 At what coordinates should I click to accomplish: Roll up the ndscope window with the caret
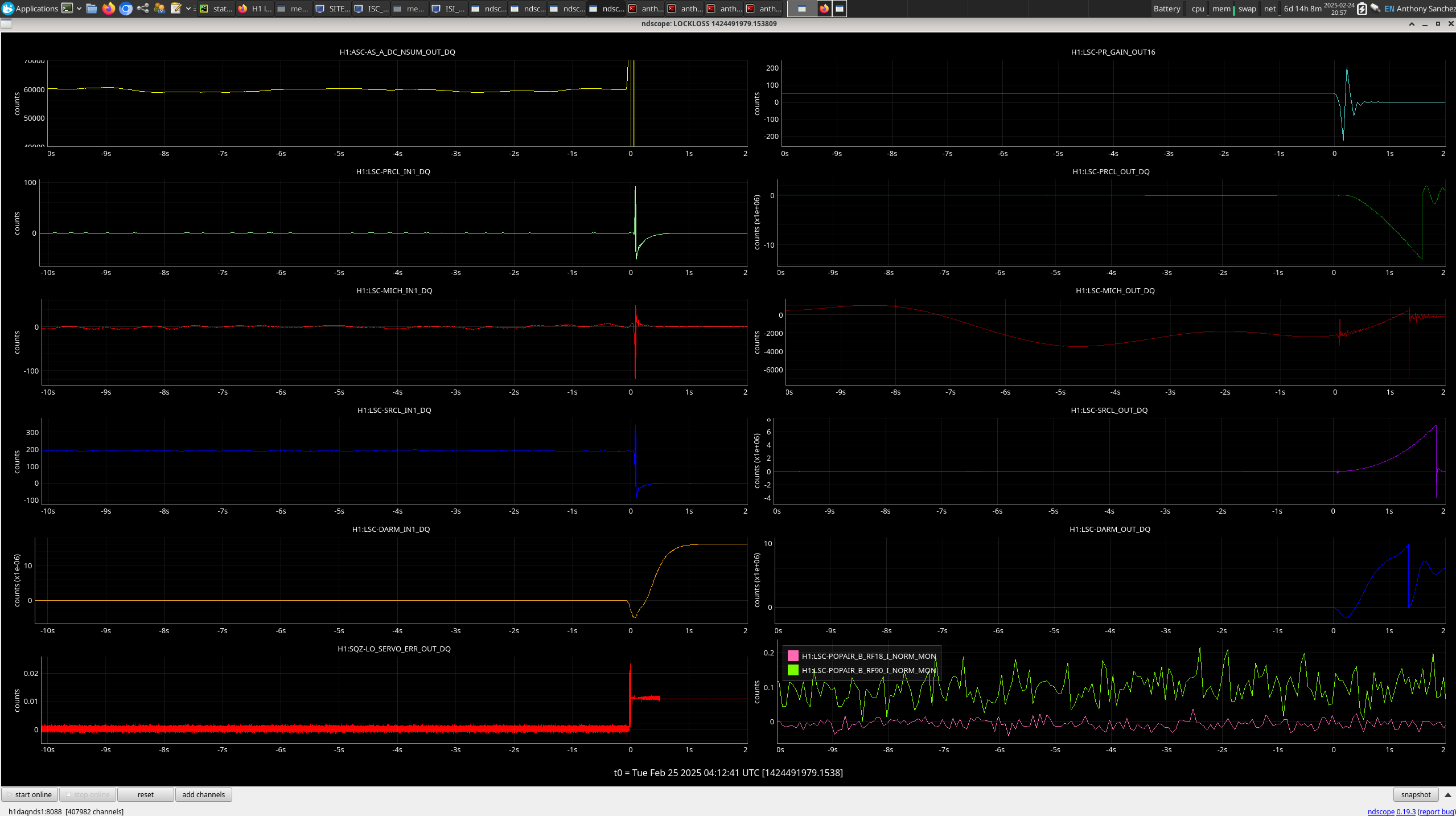point(1412,23)
